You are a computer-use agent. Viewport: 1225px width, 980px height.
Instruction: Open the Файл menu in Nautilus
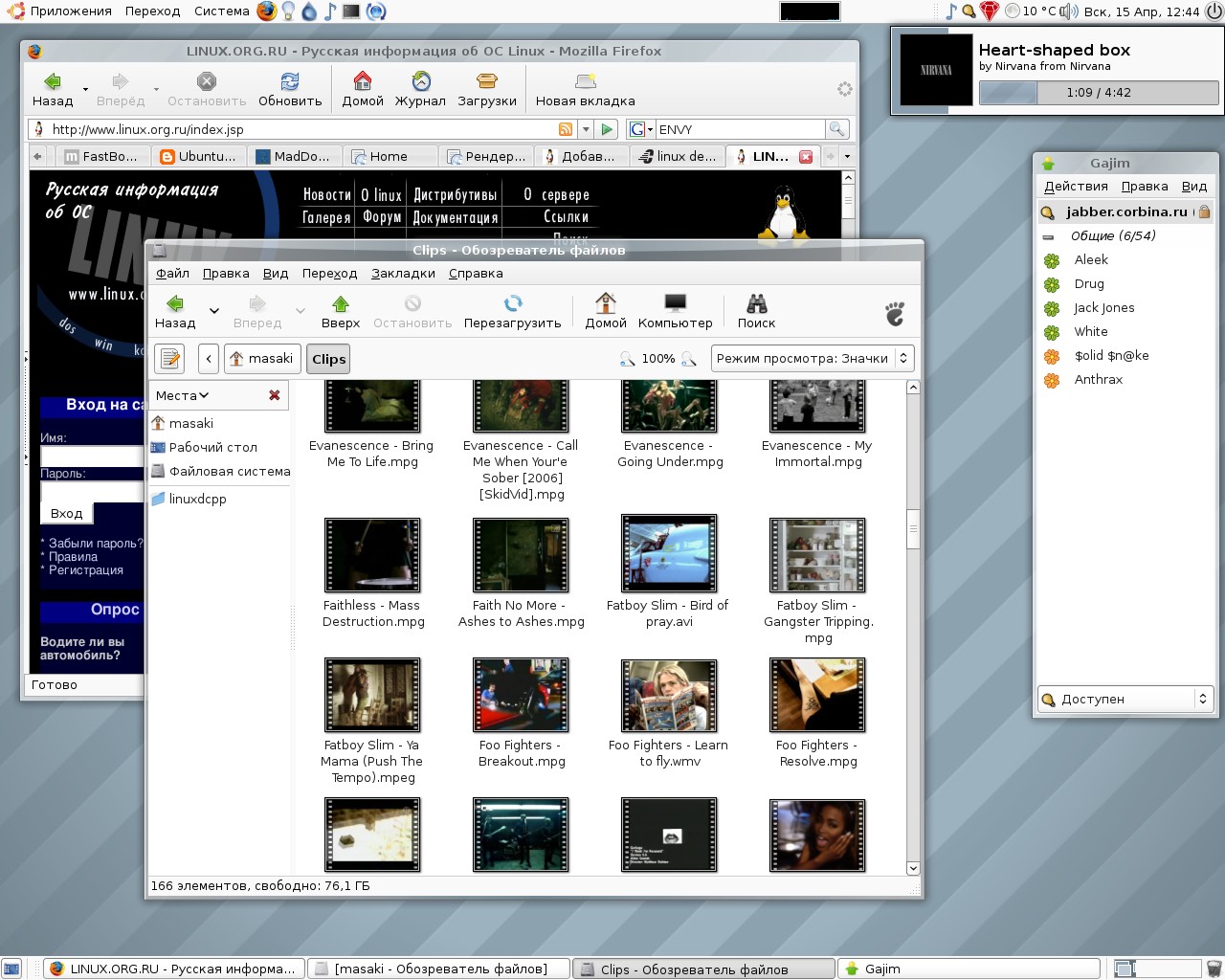pos(172,274)
